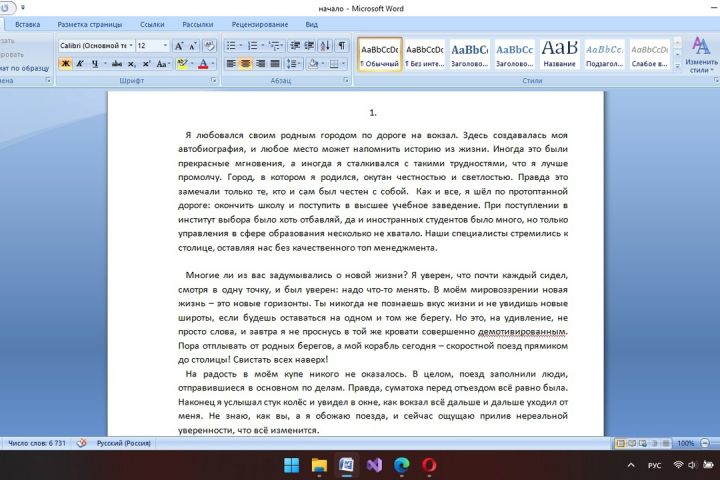Open the Ссылки ribbon tab
This screenshot has height=480, width=720.
152,25
